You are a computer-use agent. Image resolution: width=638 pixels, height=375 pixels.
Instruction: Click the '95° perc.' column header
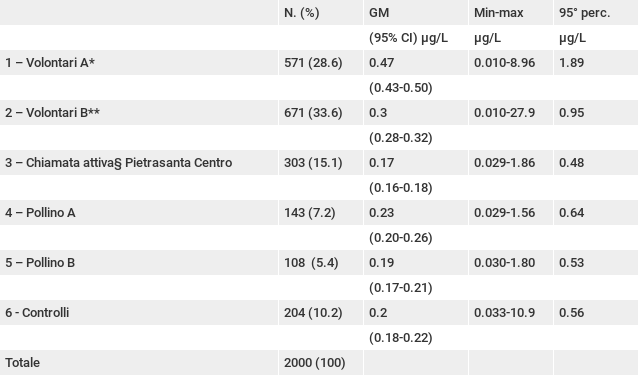click(584, 13)
